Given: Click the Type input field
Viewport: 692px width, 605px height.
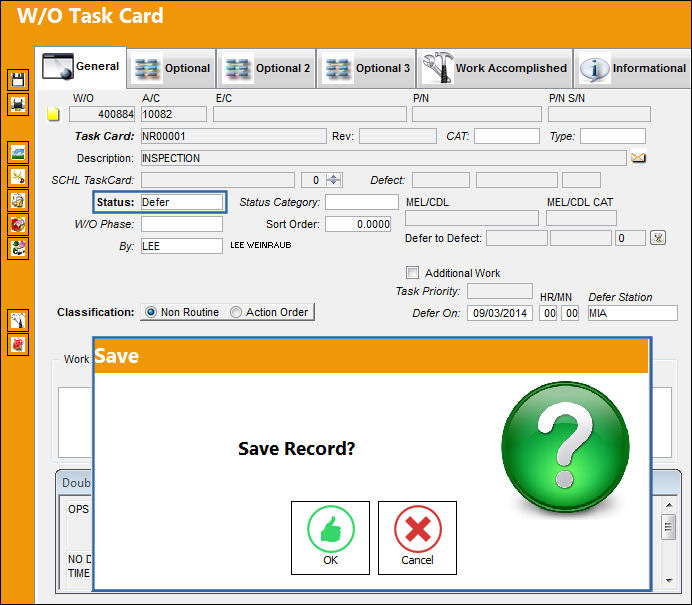Looking at the screenshot, I should 613,136.
